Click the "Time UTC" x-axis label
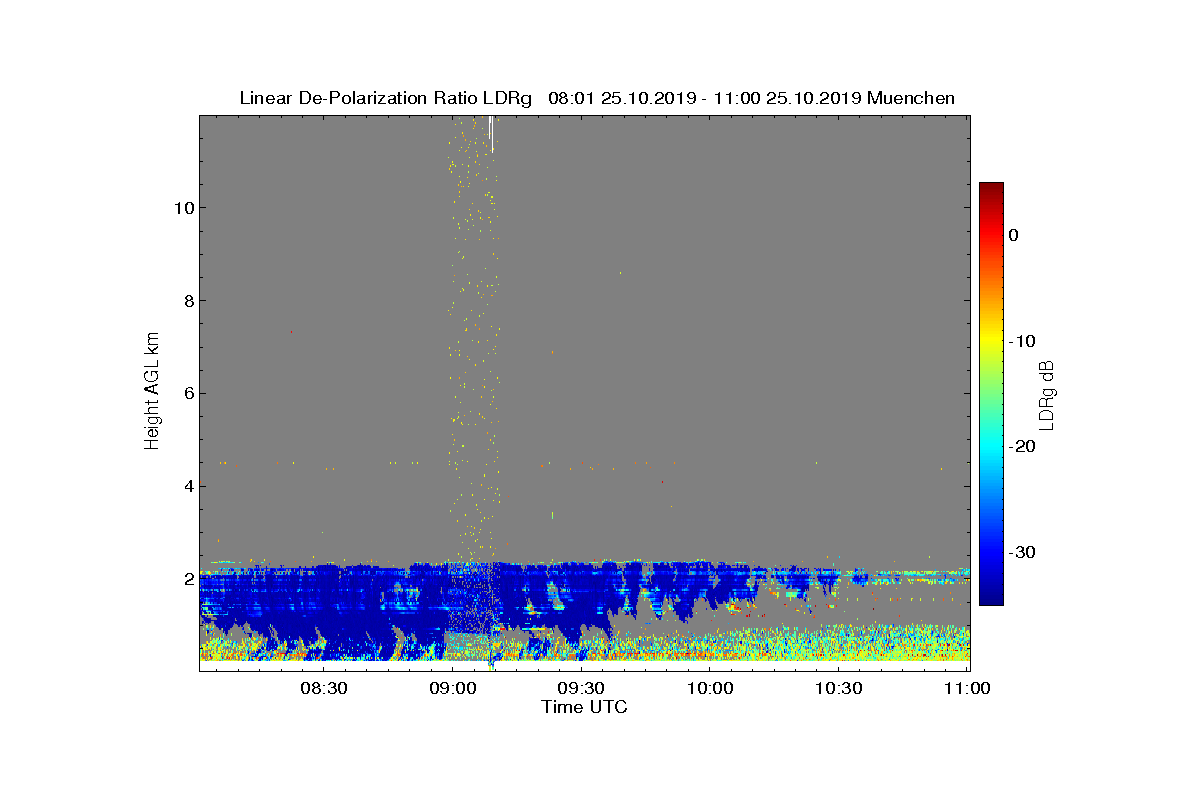Viewport: 1200px width, 800px height. click(585, 707)
